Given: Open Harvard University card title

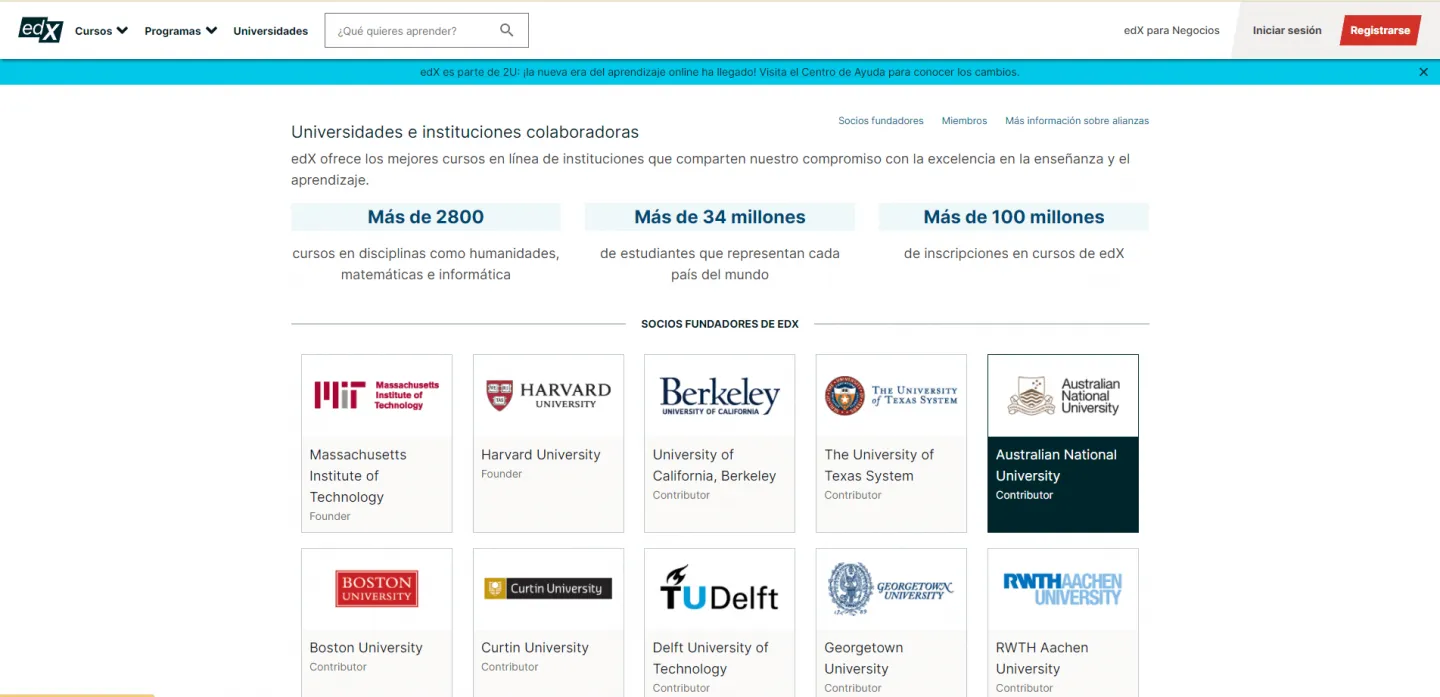Looking at the screenshot, I should [x=541, y=455].
